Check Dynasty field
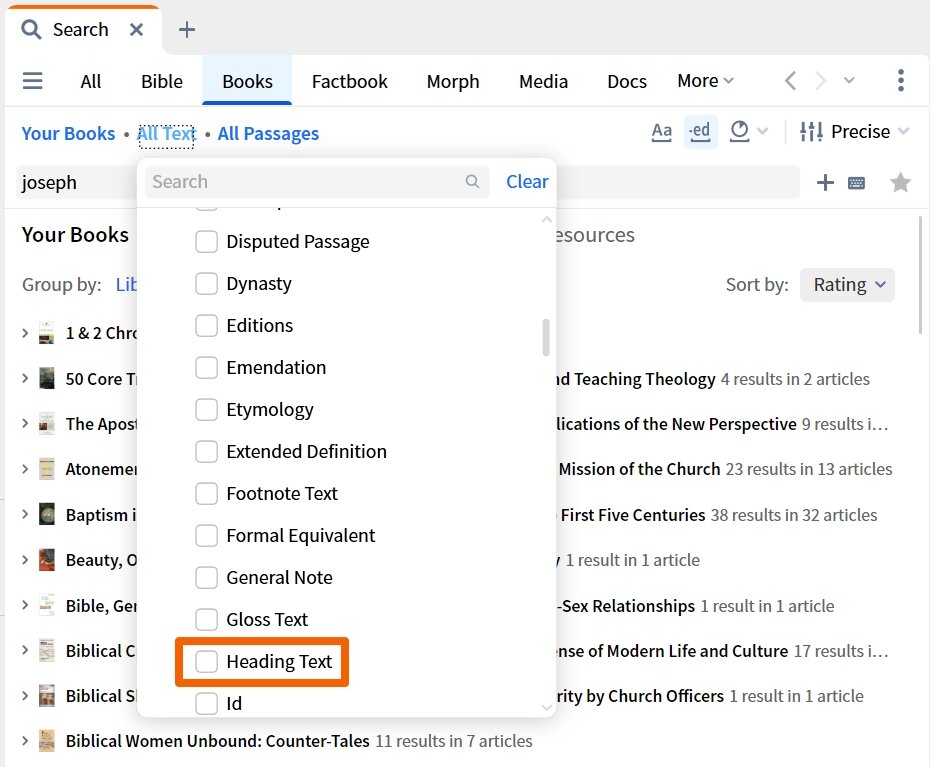 pyautogui.click(x=206, y=284)
